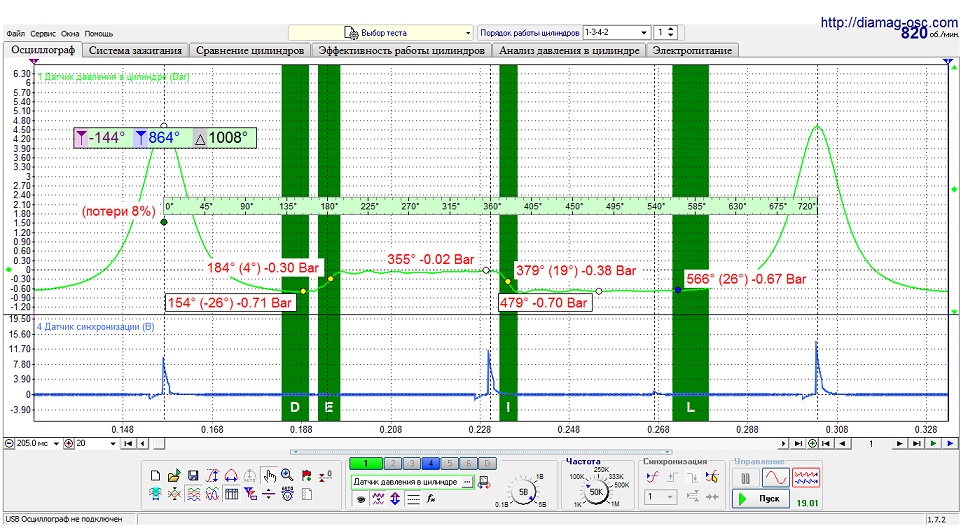The height and width of the screenshot is (528, 968).
Task: Select vertical measurement cursors tool
Action: click(213, 476)
